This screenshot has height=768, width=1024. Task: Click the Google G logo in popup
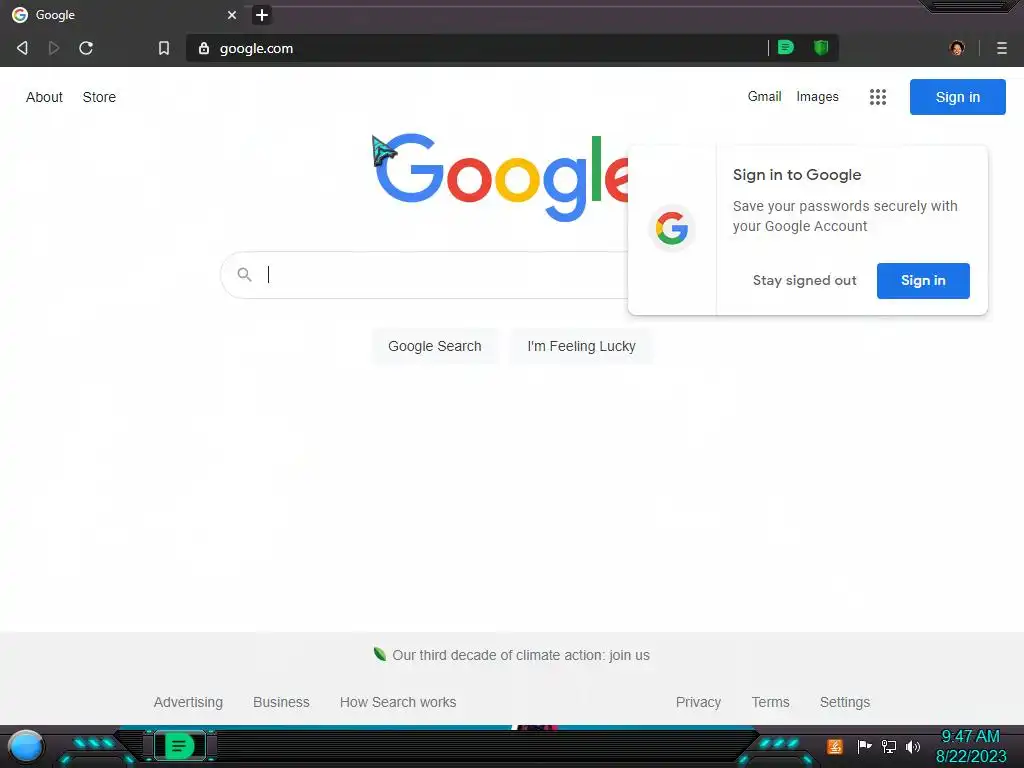point(672,229)
